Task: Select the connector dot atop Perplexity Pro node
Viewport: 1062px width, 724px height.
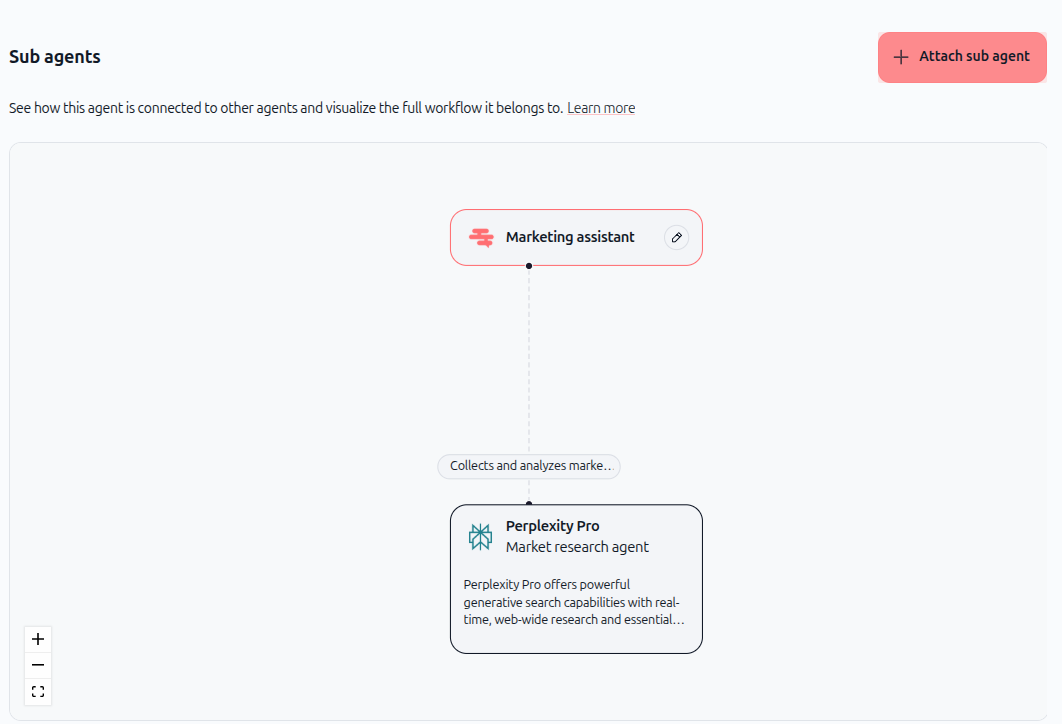Action: point(529,503)
